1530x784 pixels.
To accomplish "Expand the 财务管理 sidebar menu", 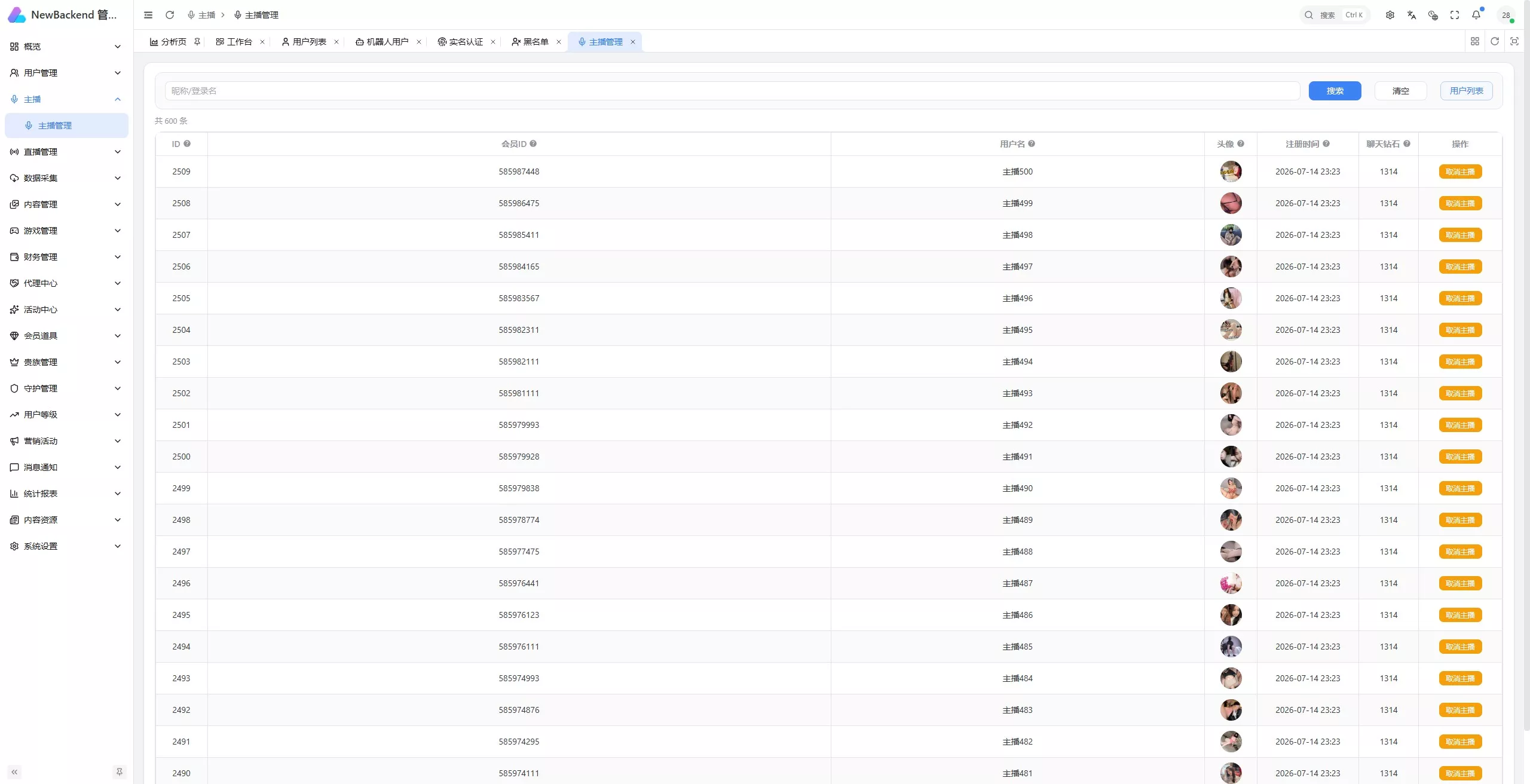I will pos(66,257).
